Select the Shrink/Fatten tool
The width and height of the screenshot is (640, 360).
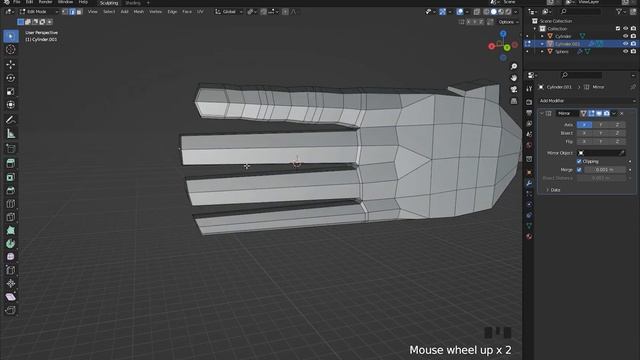pyautogui.click(x=11, y=283)
